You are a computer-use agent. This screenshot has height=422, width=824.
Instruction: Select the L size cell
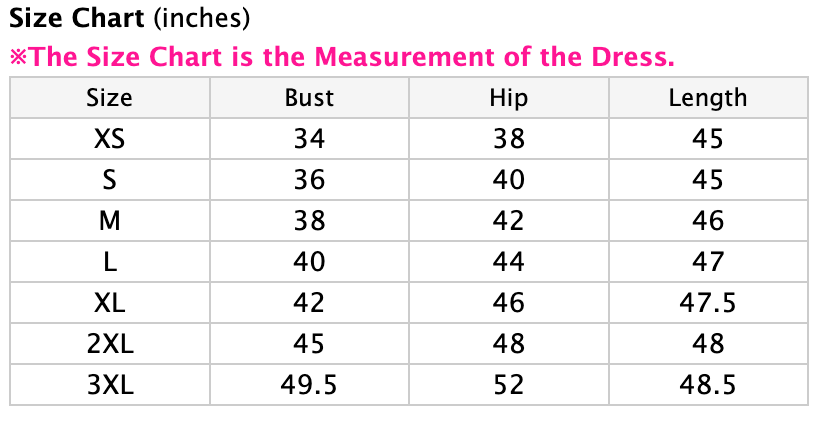(x=109, y=262)
